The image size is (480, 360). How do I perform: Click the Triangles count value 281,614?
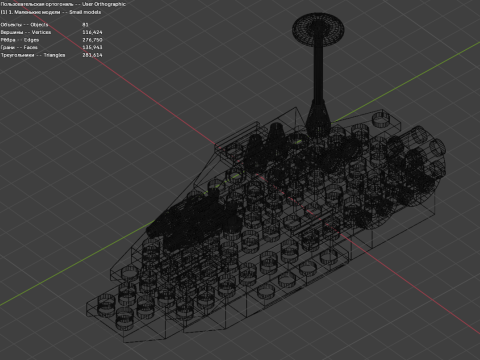92,55
